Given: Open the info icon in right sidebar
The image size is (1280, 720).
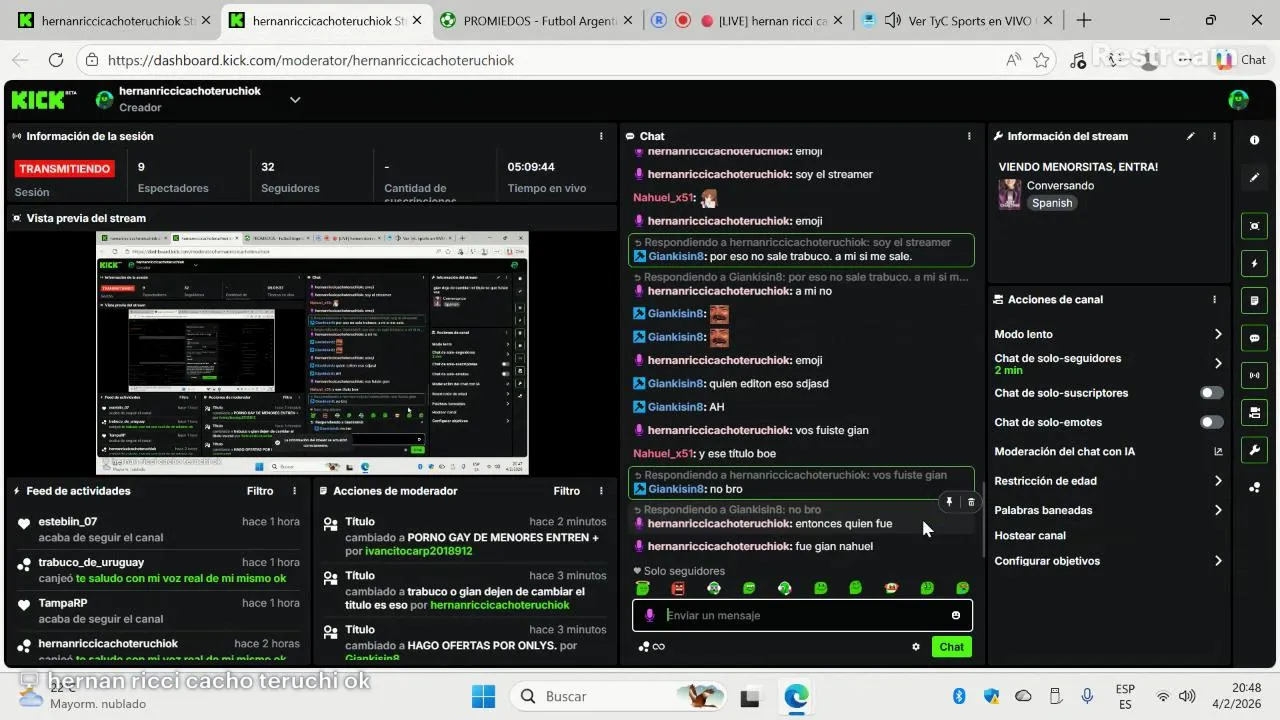Looking at the screenshot, I should point(1254,140).
